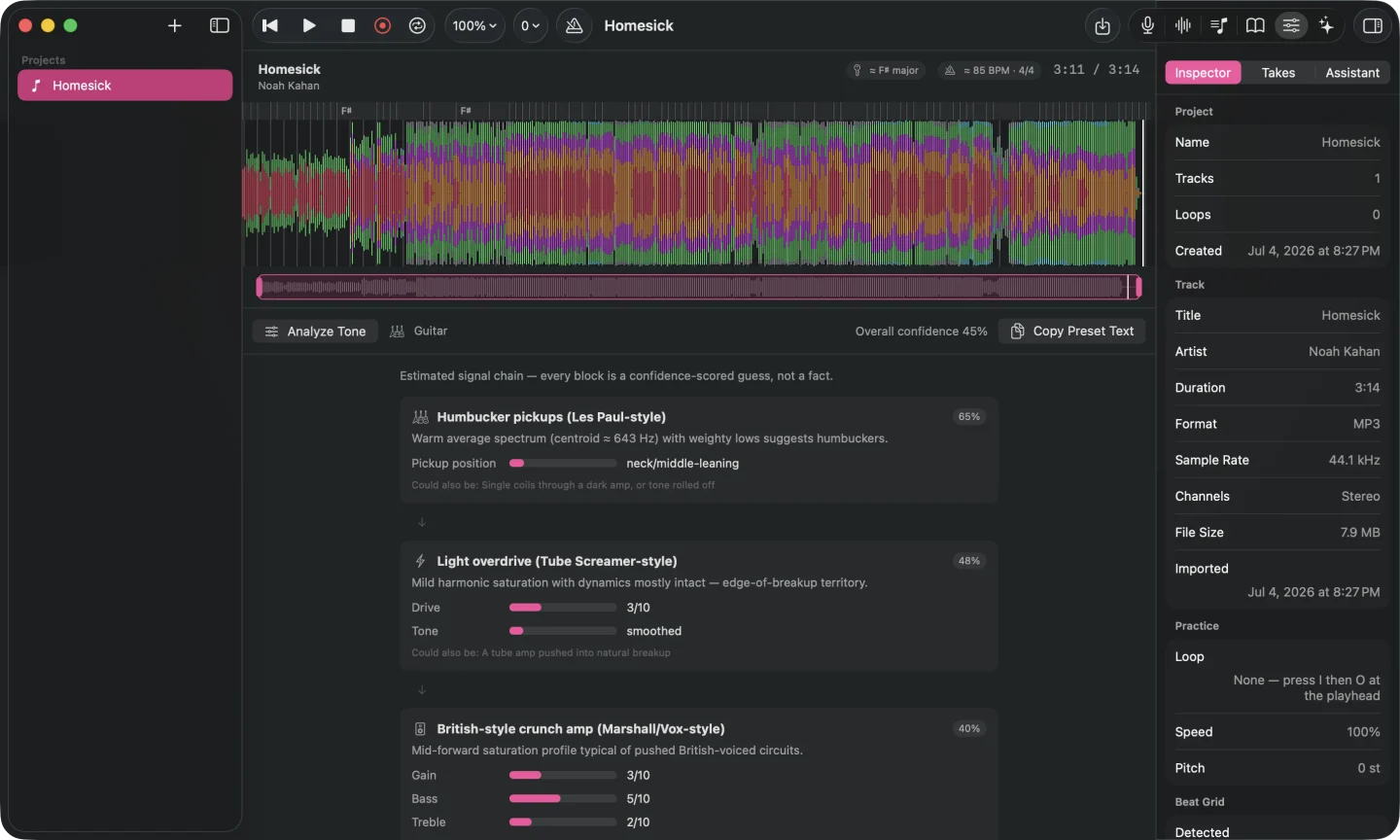Click the British-style crunch amp heading

tap(580, 729)
